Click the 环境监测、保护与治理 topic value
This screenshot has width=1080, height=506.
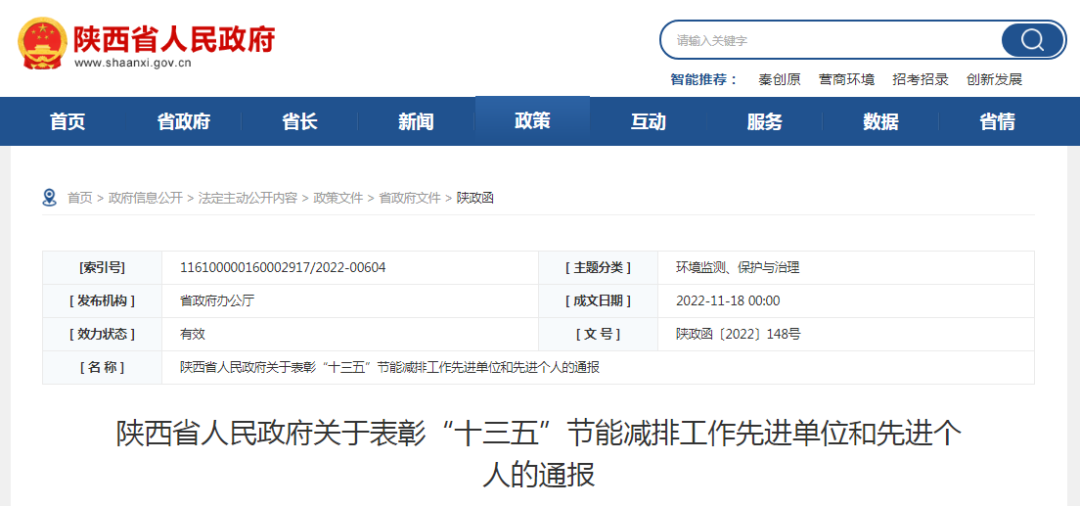click(738, 268)
